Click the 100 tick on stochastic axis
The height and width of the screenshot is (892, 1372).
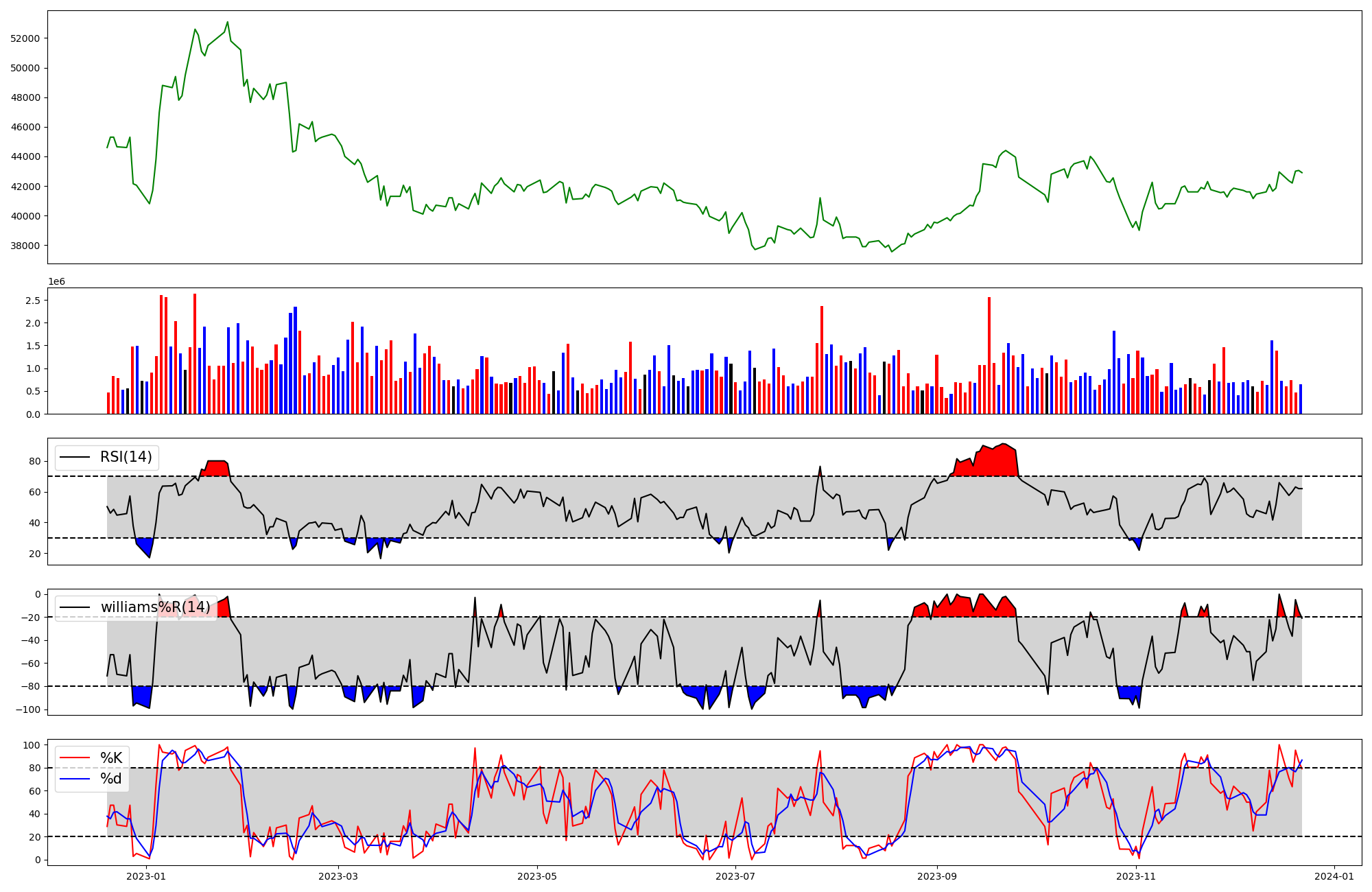click(32, 745)
